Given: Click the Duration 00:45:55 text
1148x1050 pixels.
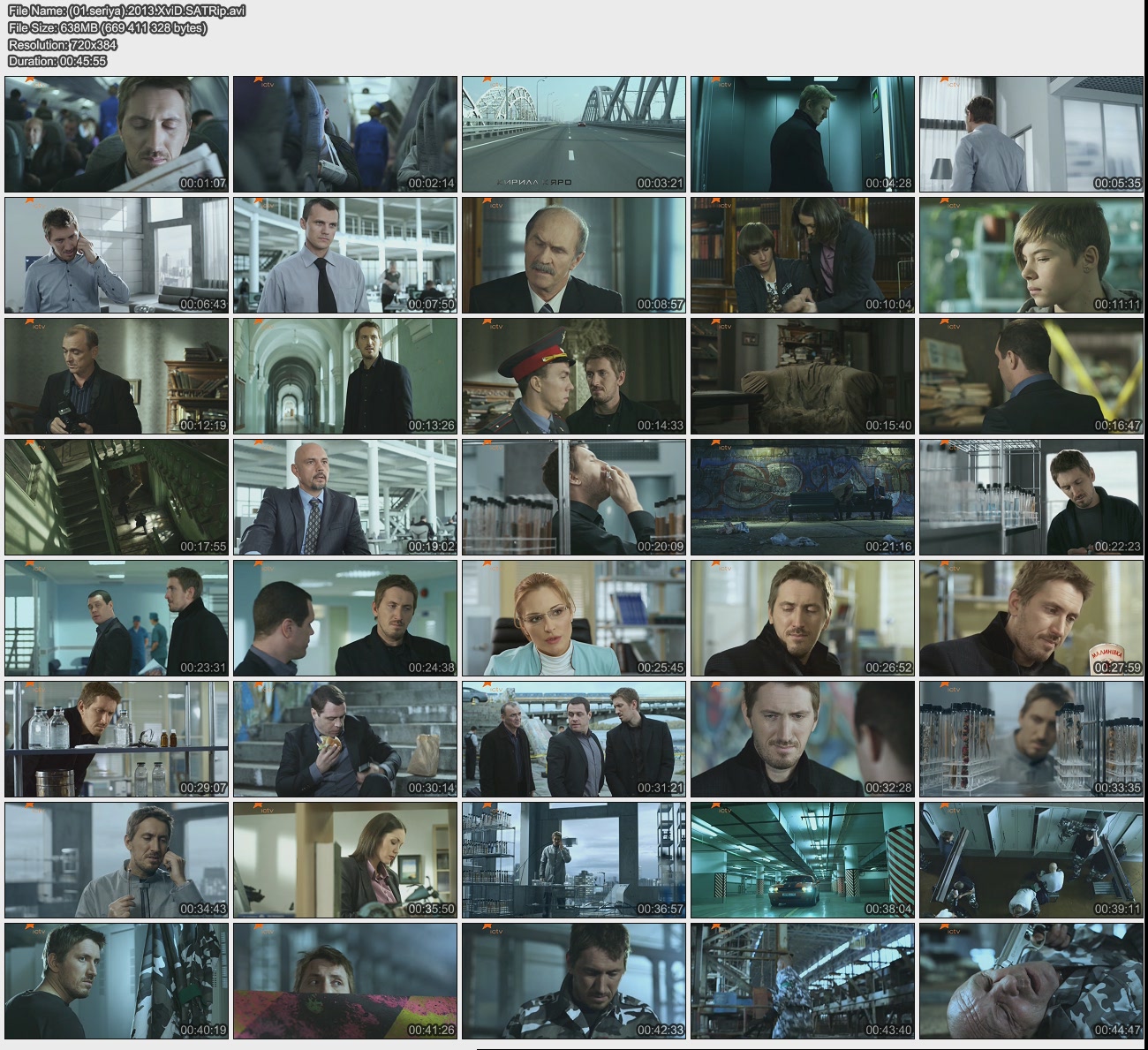Looking at the screenshot, I should [x=57, y=61].
